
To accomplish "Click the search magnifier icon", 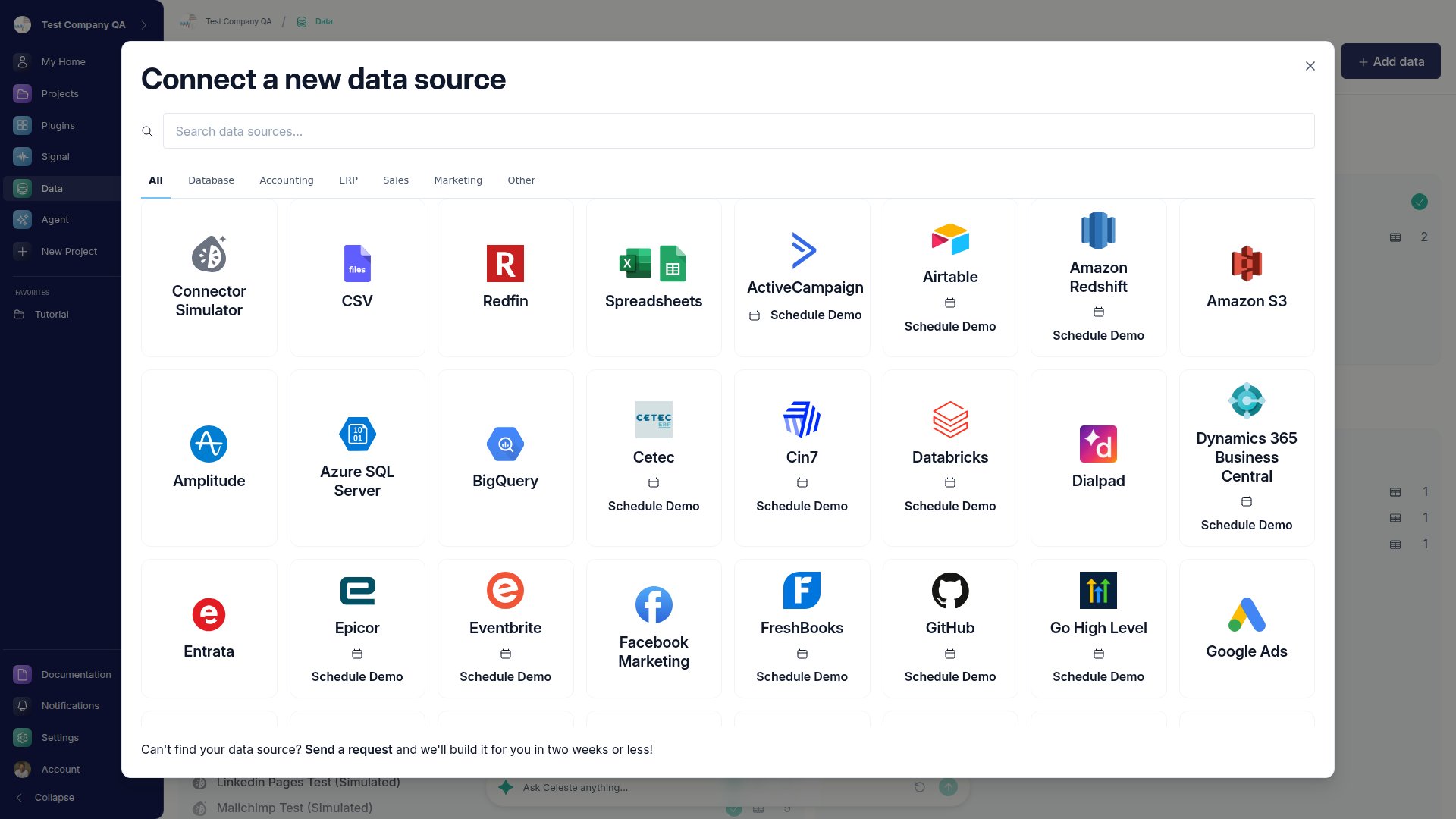I will 147,131.
